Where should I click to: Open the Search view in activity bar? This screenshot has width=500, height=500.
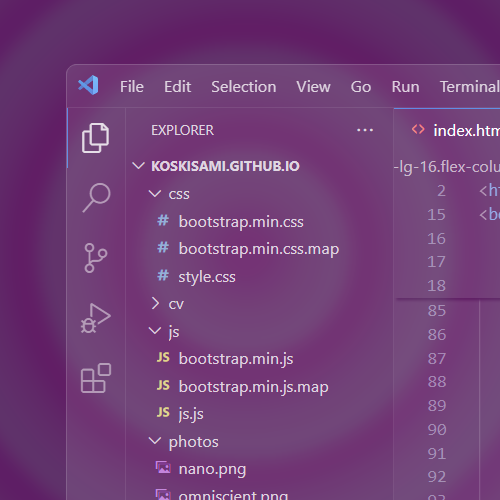point(96,197)
